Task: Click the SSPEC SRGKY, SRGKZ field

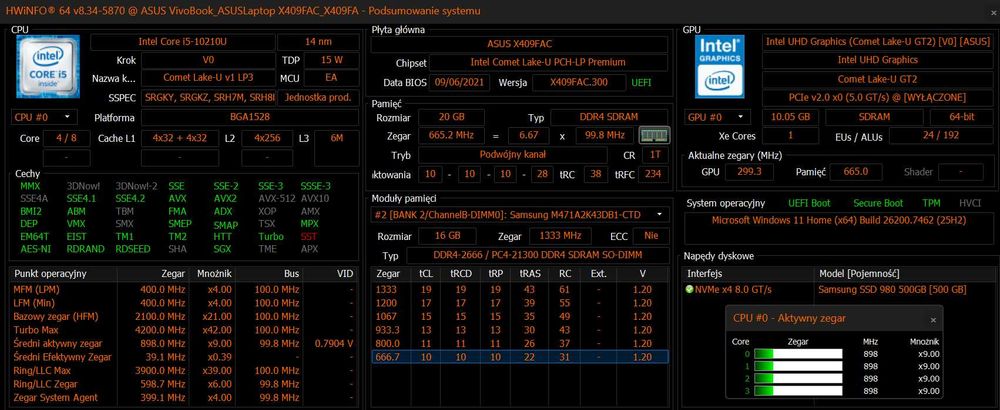Action: (208, 98)
